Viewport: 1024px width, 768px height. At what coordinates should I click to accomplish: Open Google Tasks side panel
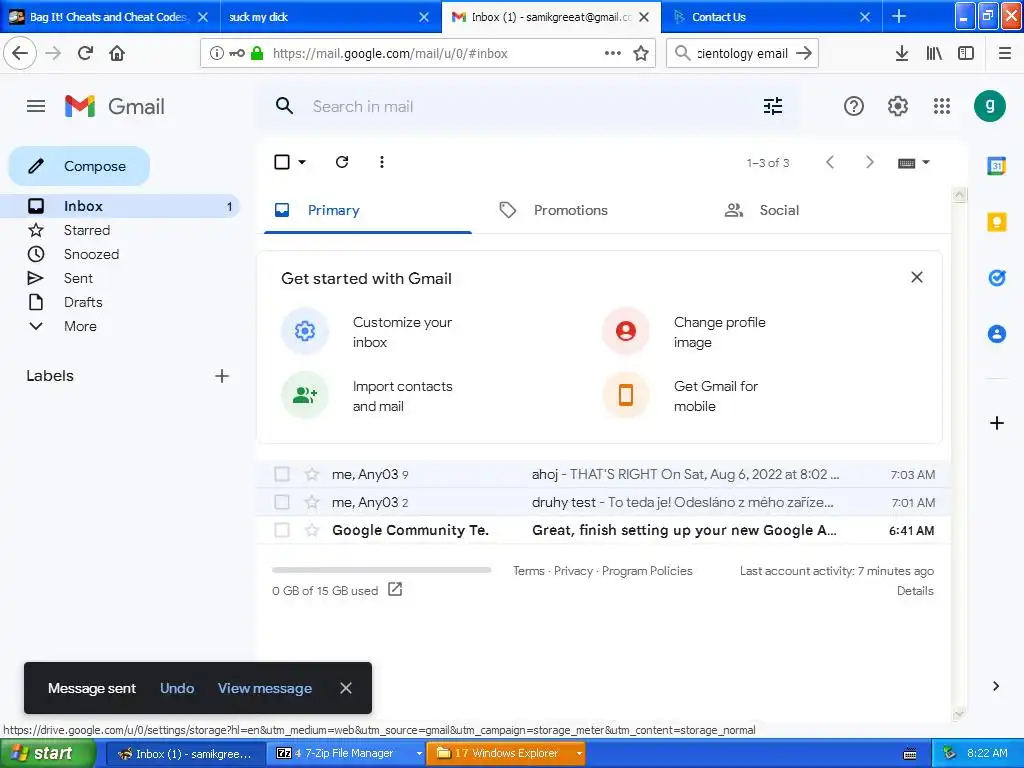997,278
